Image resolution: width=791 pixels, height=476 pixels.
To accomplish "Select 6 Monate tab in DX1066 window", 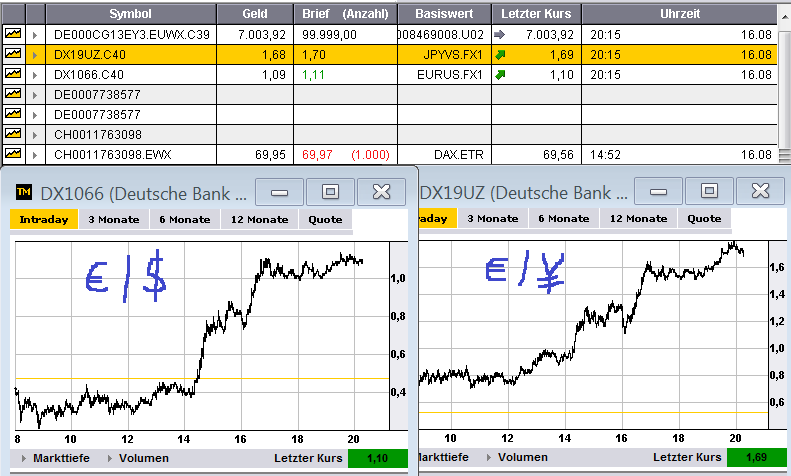I will pyautogui.click(x=185, y=219).
